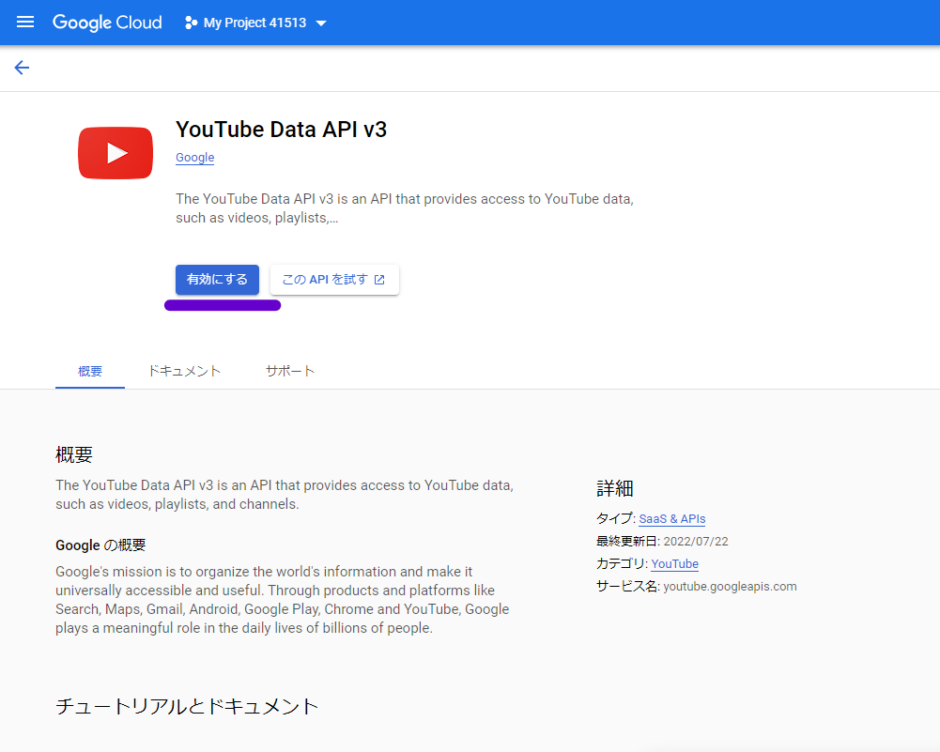Click the project icon beside My Project 41513
The height and width of the screenshot is (752, 940).
(x=189, y=22)
